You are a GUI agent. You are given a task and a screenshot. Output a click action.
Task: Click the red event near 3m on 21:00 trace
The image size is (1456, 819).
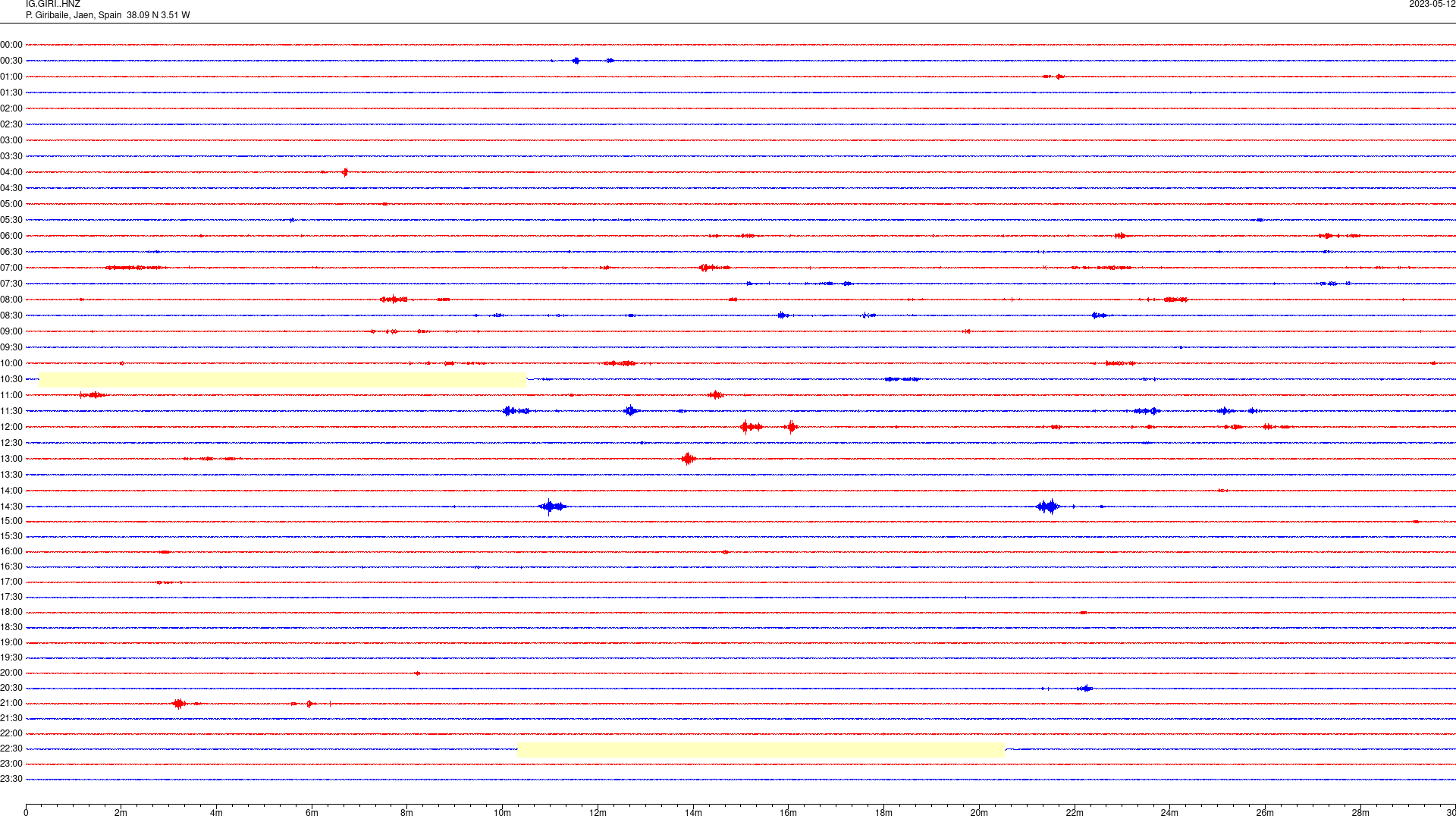(x=179, y=704)
